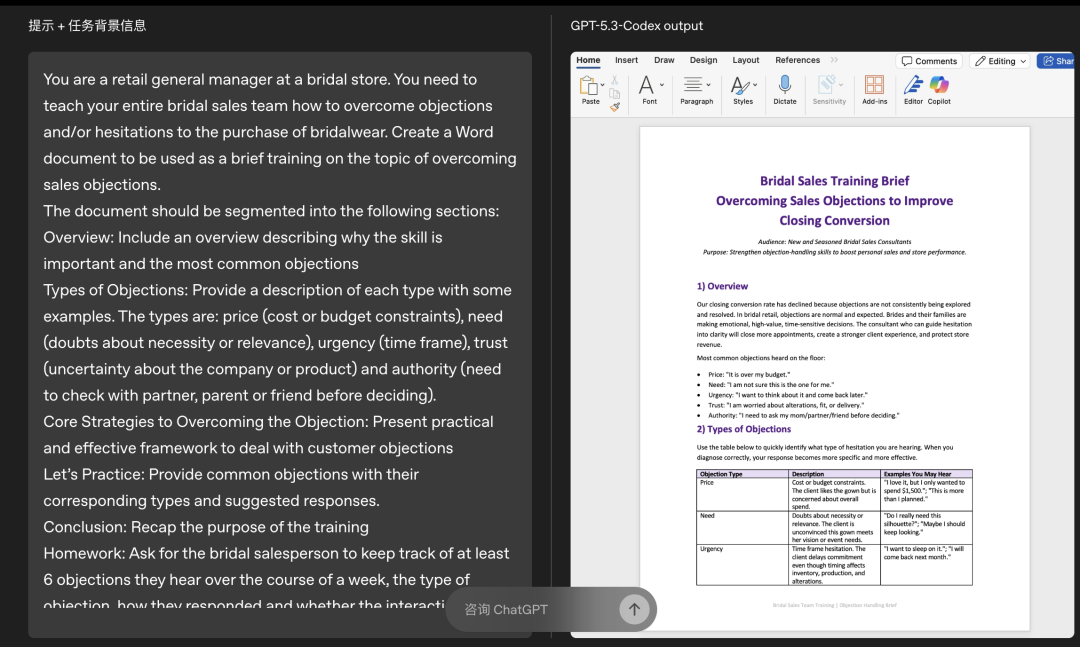Click the "Bridal Sales Training Brief" title
Image resolution: width=1080 pixels, height=647 pixels.
[834, 181]
